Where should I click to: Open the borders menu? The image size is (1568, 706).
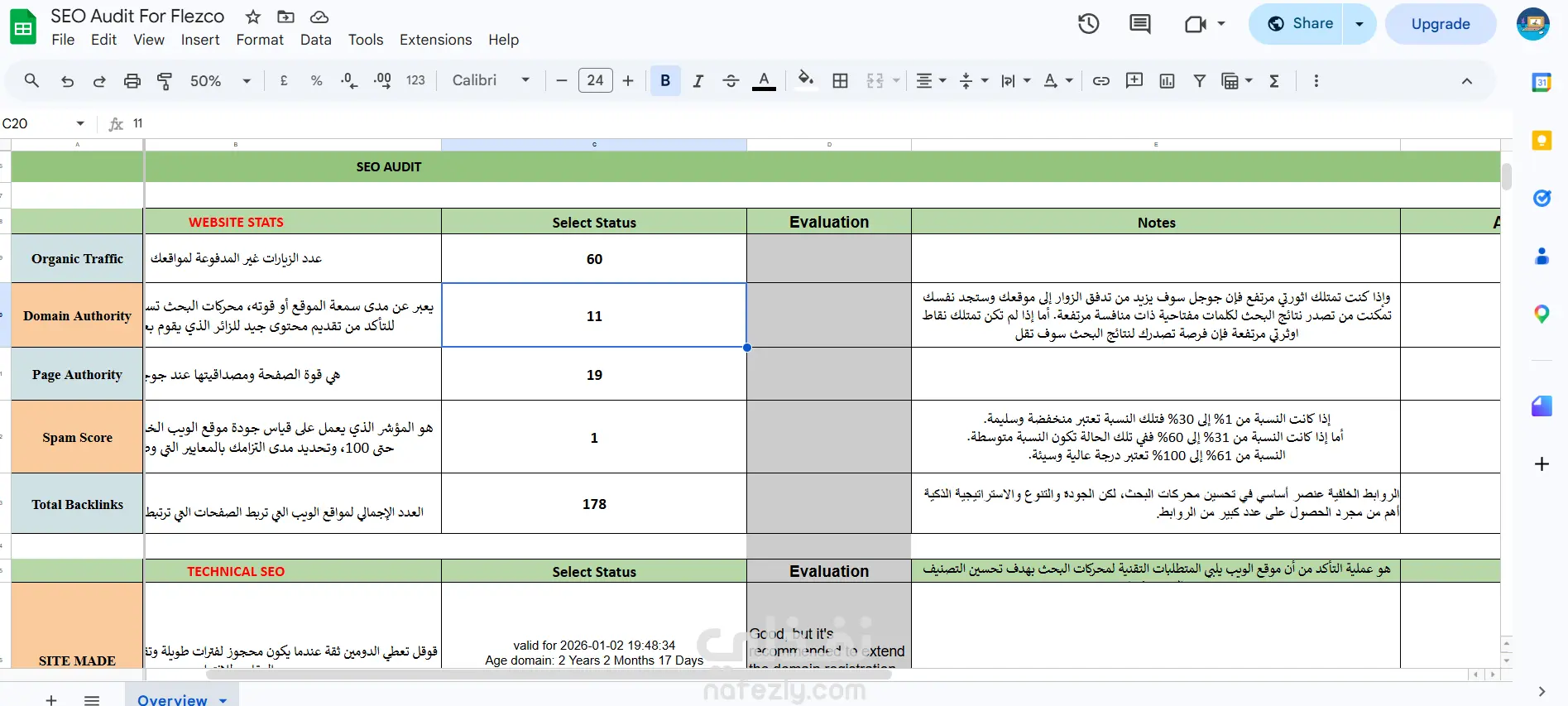pyautogui.click(x=840, y=80)
